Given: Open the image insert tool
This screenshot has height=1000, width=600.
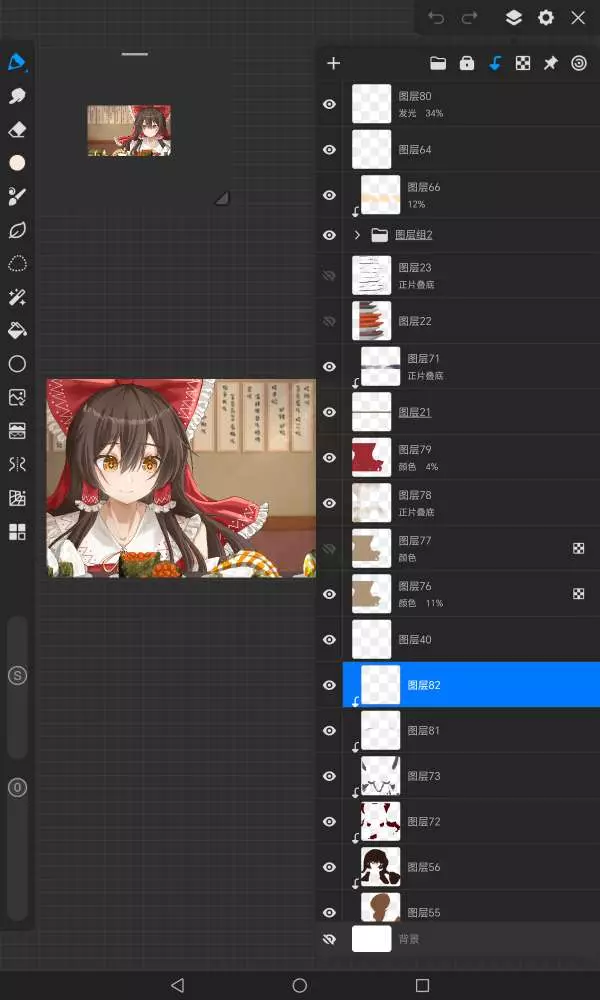Looking at the screenshot, I should (17, 397).
